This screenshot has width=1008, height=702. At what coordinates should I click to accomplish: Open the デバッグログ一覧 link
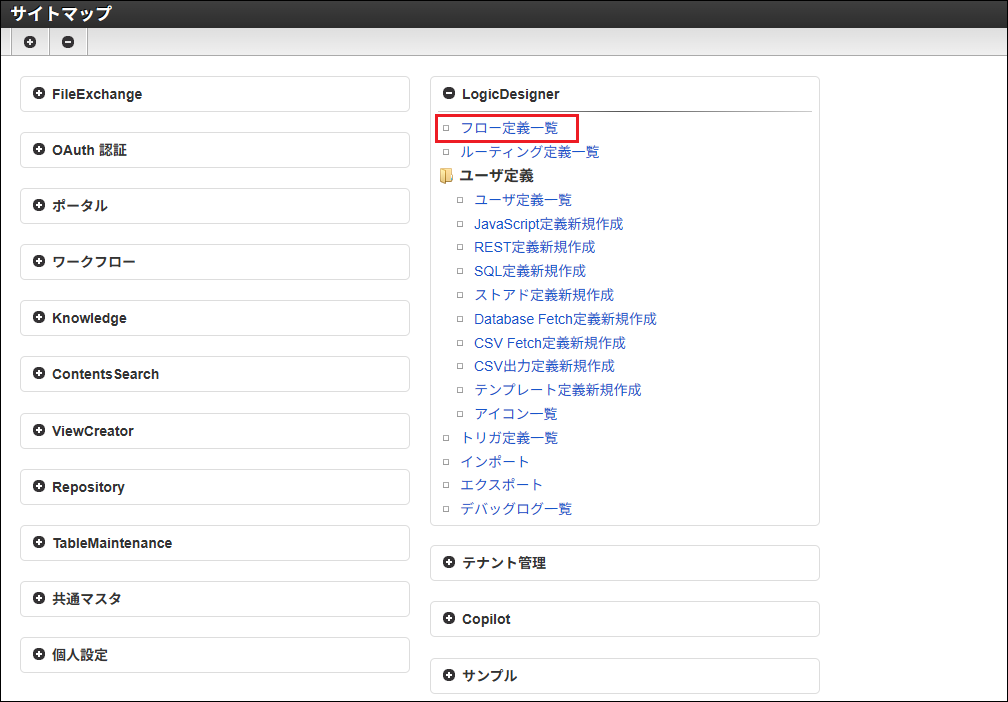[x=516, y=509]
